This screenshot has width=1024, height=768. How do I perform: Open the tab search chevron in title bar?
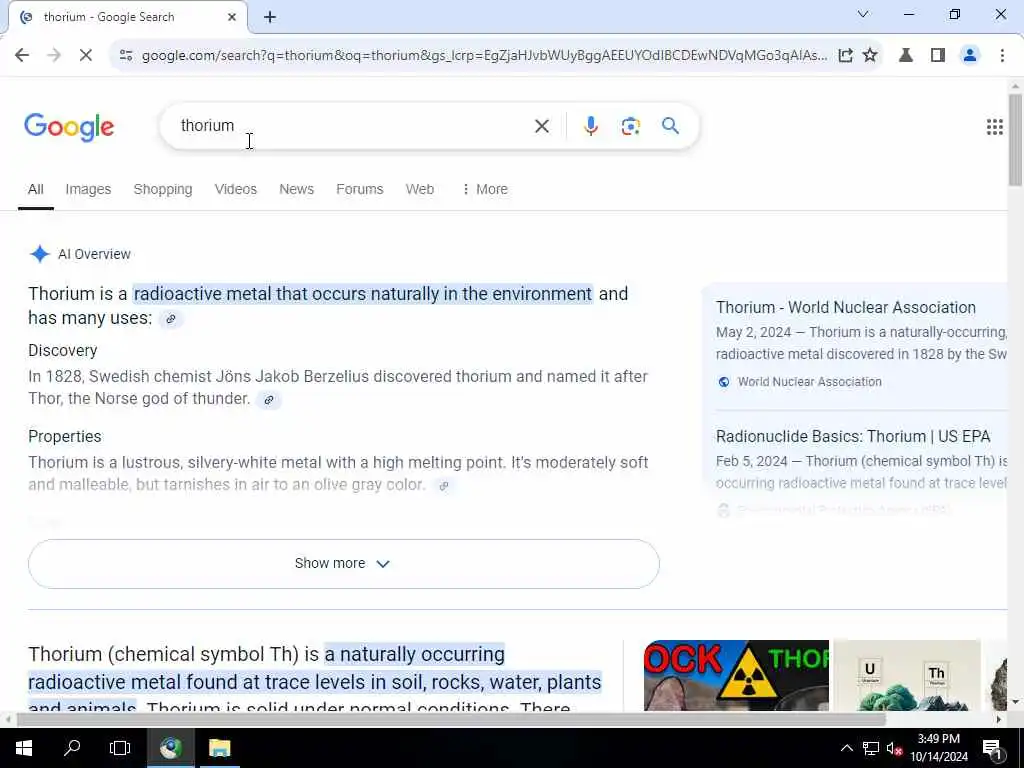pyautogui.click(x=863, y=14)
